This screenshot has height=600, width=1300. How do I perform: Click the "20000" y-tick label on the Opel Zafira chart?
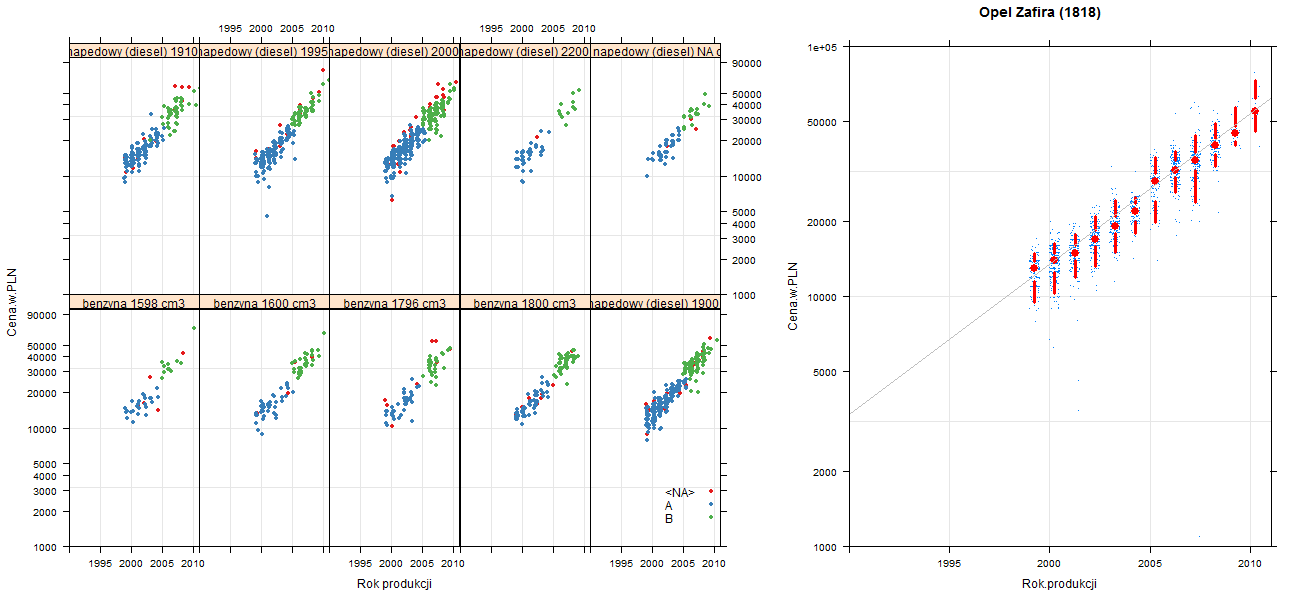pyautogui.click(x=823, y=221)
